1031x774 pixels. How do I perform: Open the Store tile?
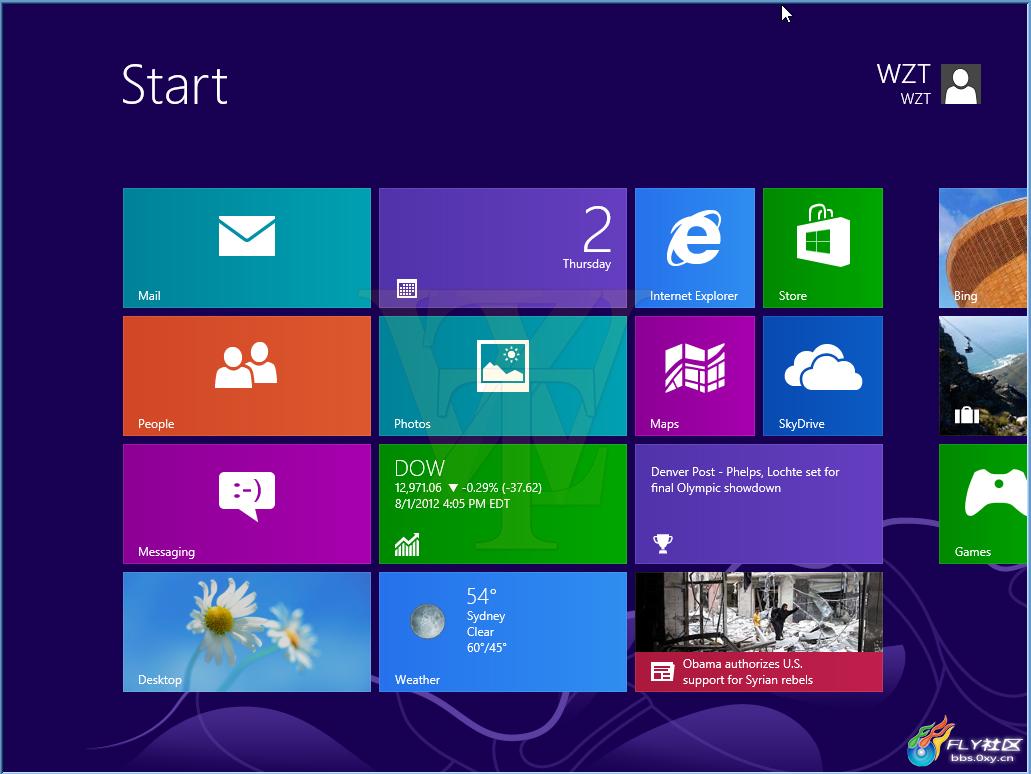(823, 248)
